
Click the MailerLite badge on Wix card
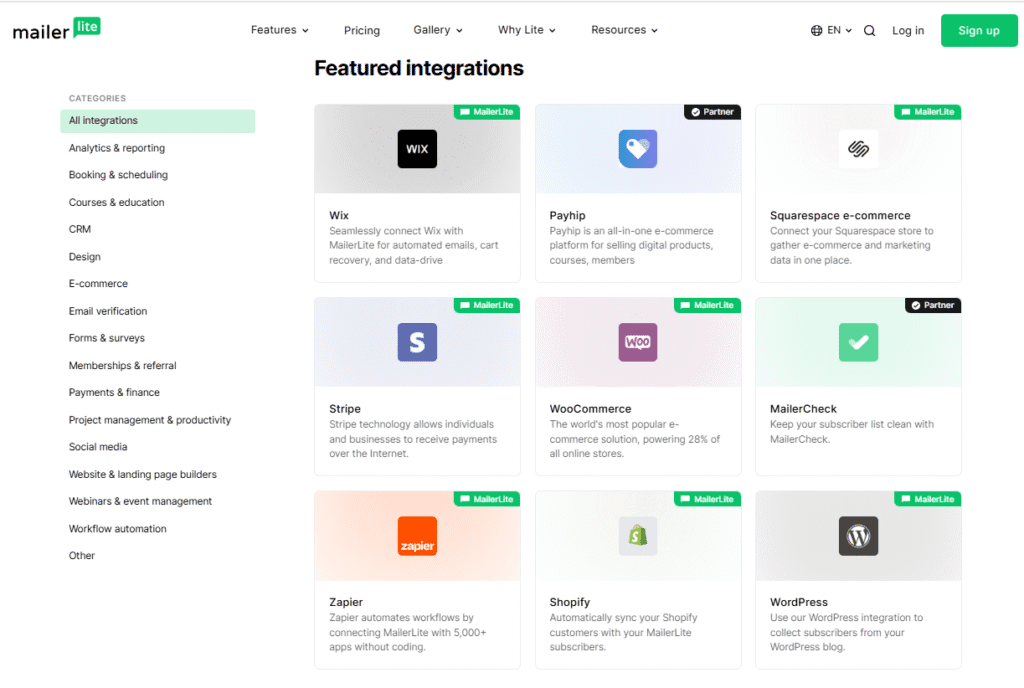coord(487,112)
